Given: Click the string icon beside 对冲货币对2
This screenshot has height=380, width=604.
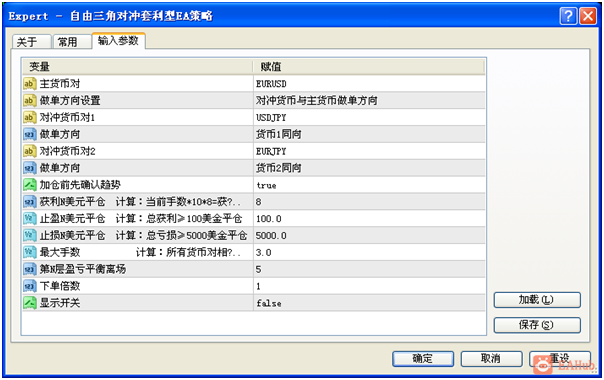Looking at the screenshot, I should (30, 151).
